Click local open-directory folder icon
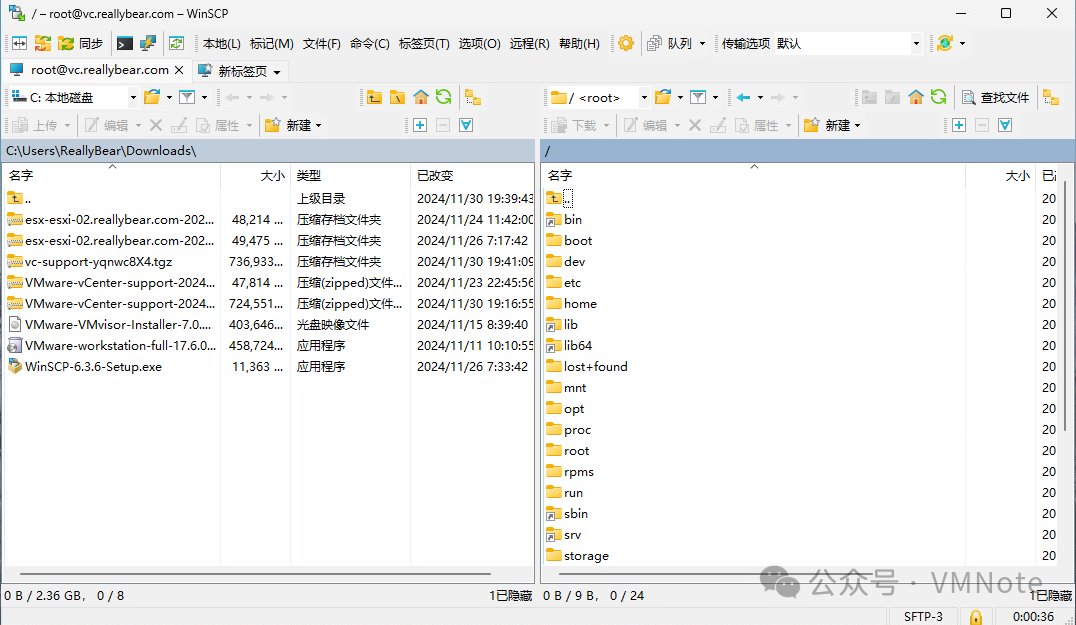The width and height of the screenshot is (1076, 625). click(x=152, y=97)
